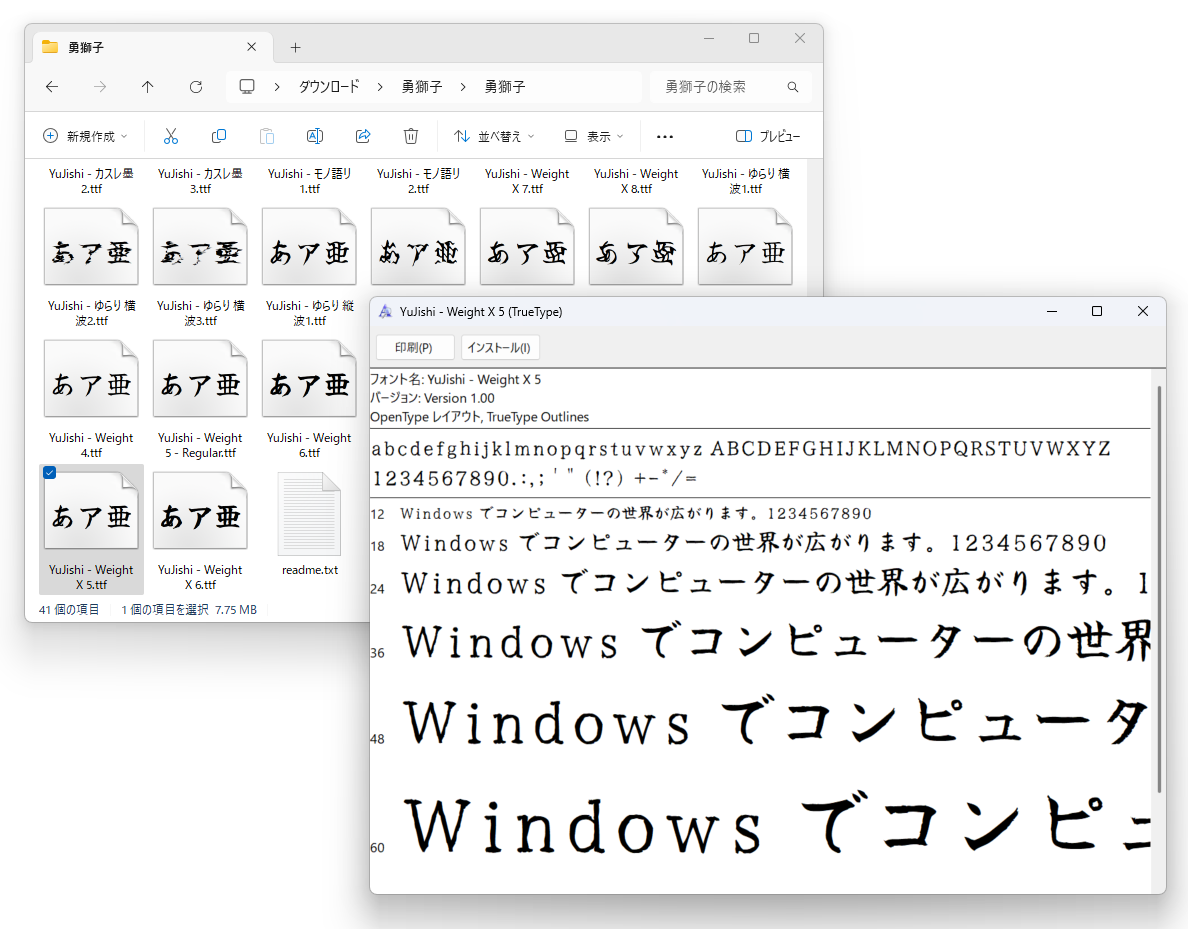Image resolution: width=1188 pixels, height=929 pixels.
Task: Click the font viewer's application icon
Action: click(385, 311)
